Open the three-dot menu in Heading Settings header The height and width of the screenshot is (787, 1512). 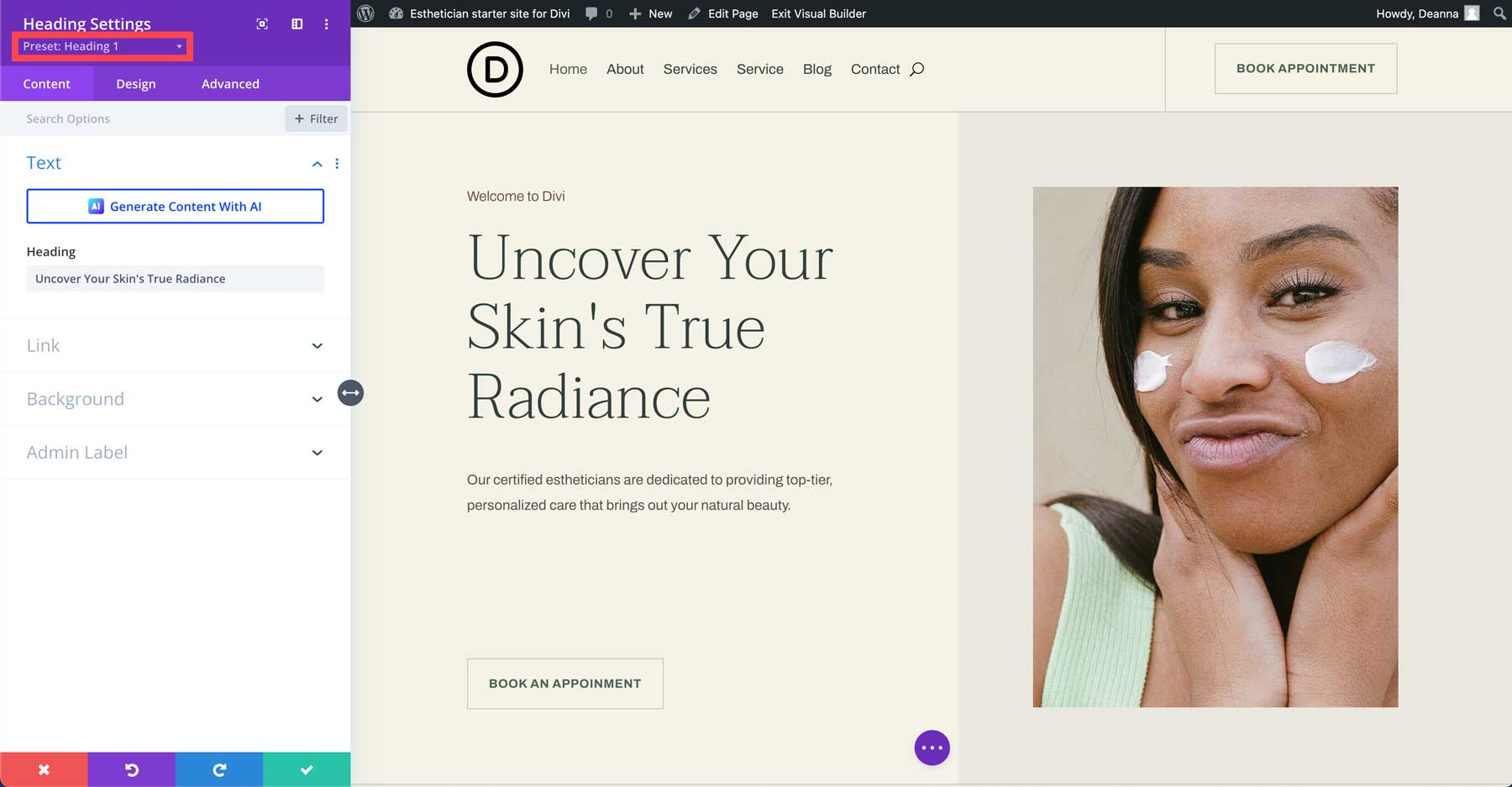327,24
